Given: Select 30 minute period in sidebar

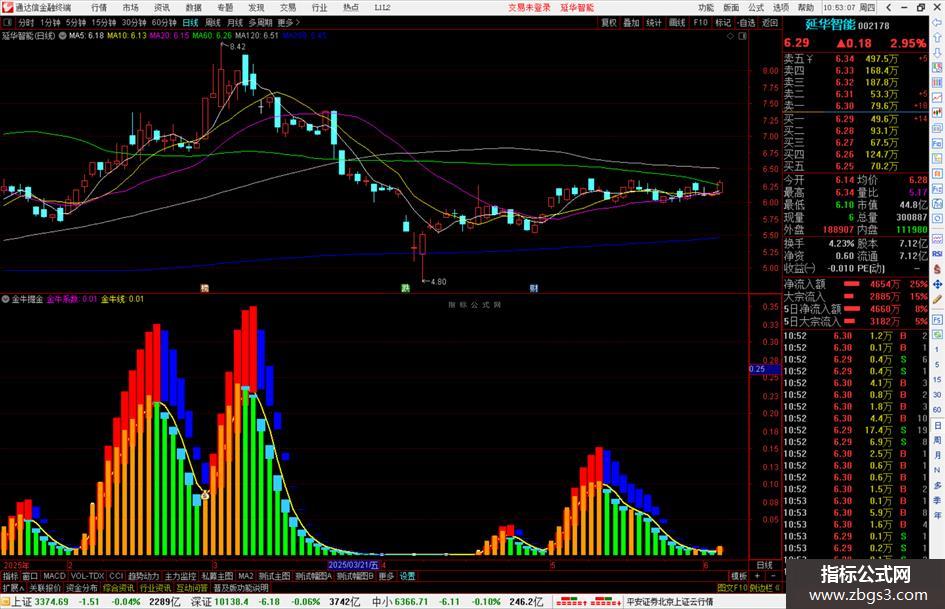Looking at the screenshot, I should 937,395.
